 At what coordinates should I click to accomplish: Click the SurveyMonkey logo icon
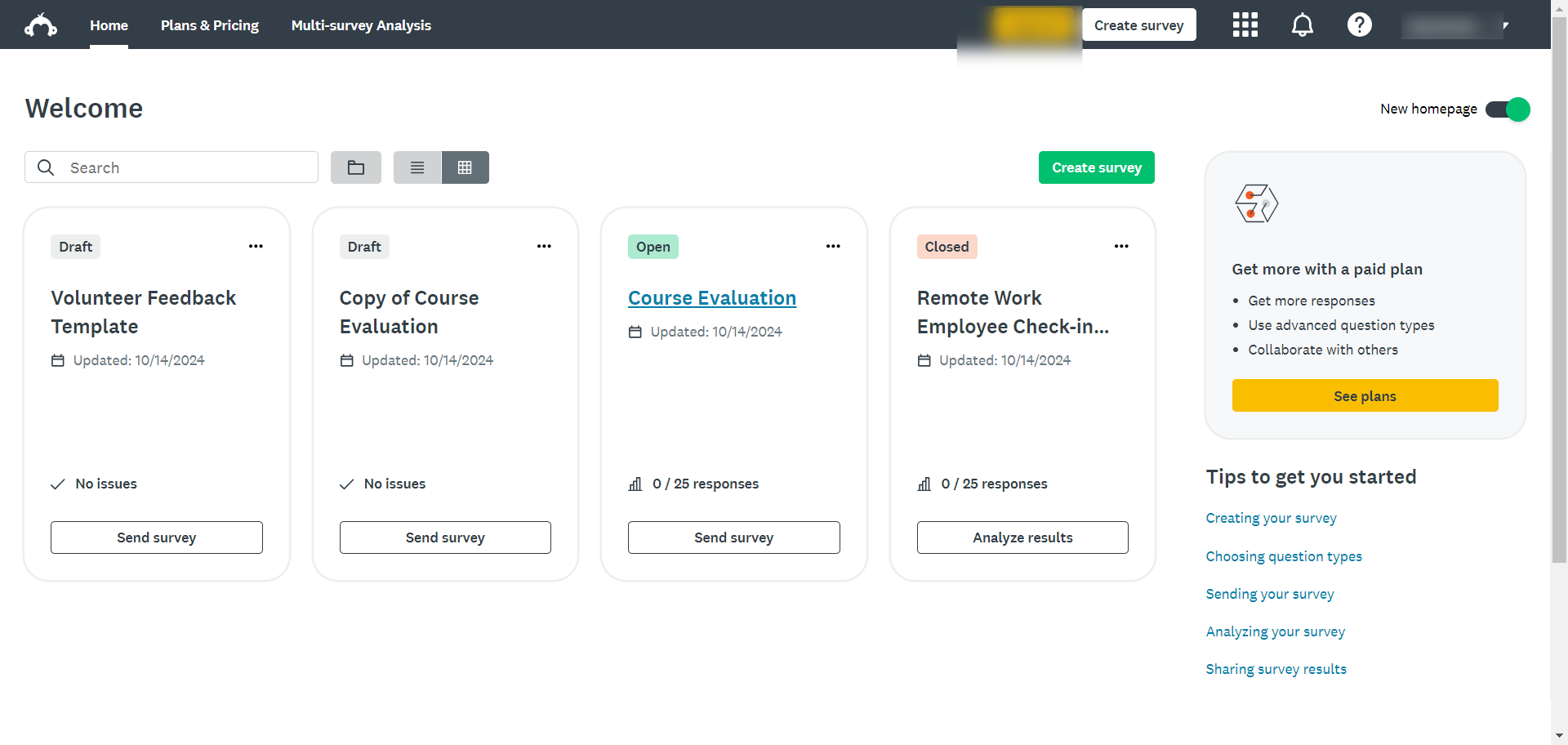(41, 25)
